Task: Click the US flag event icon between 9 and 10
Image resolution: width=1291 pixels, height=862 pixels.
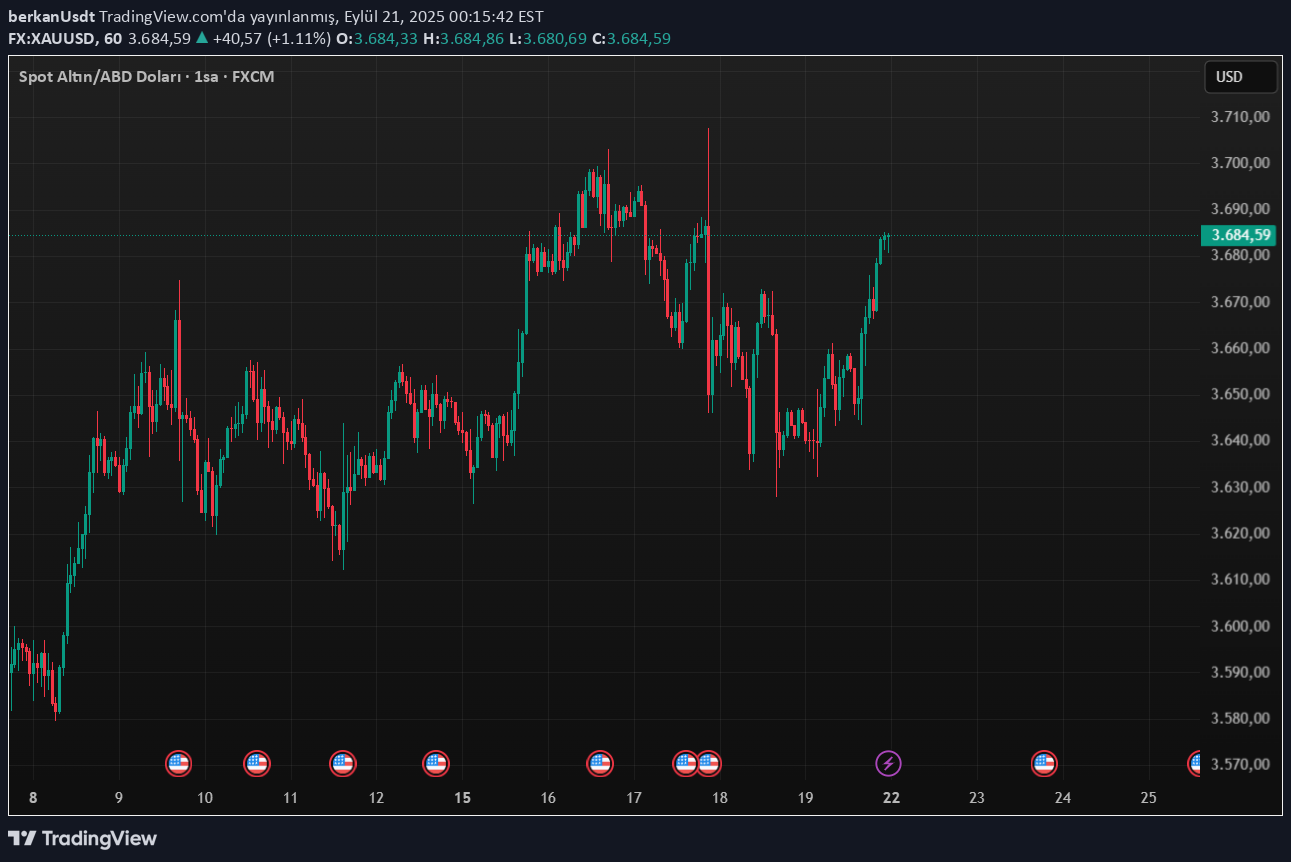Action: tap(178, 764)
